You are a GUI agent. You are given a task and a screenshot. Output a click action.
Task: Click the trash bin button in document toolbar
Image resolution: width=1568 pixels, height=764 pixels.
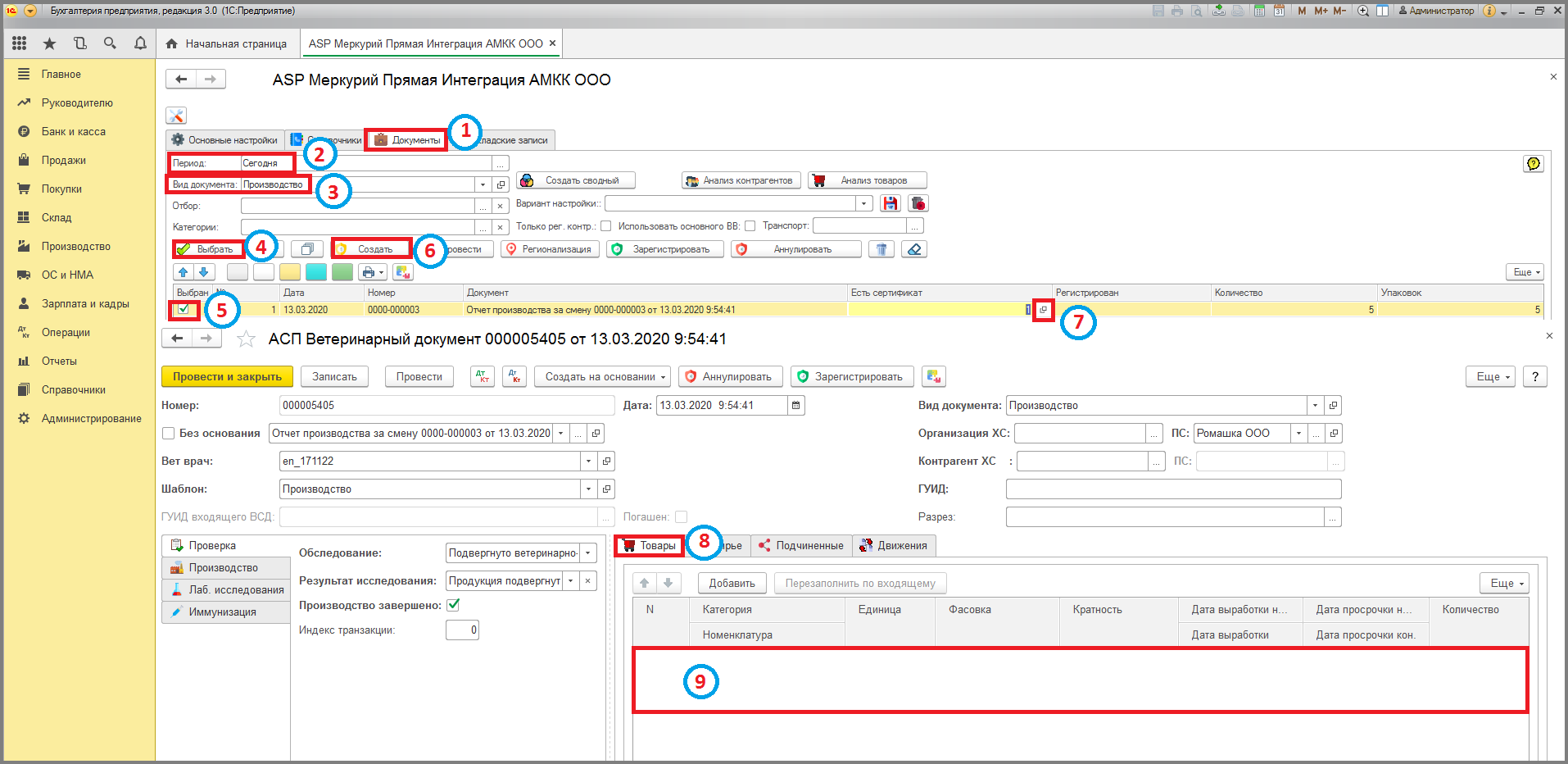pyautogui.click(x=881, y=249)
